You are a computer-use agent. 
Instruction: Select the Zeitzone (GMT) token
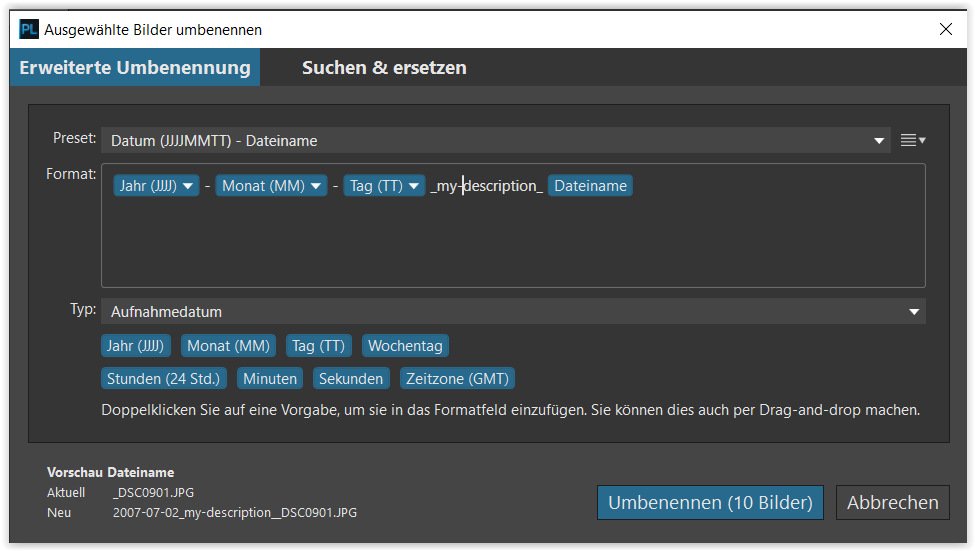pyautogui.click(x=457, y=379)
